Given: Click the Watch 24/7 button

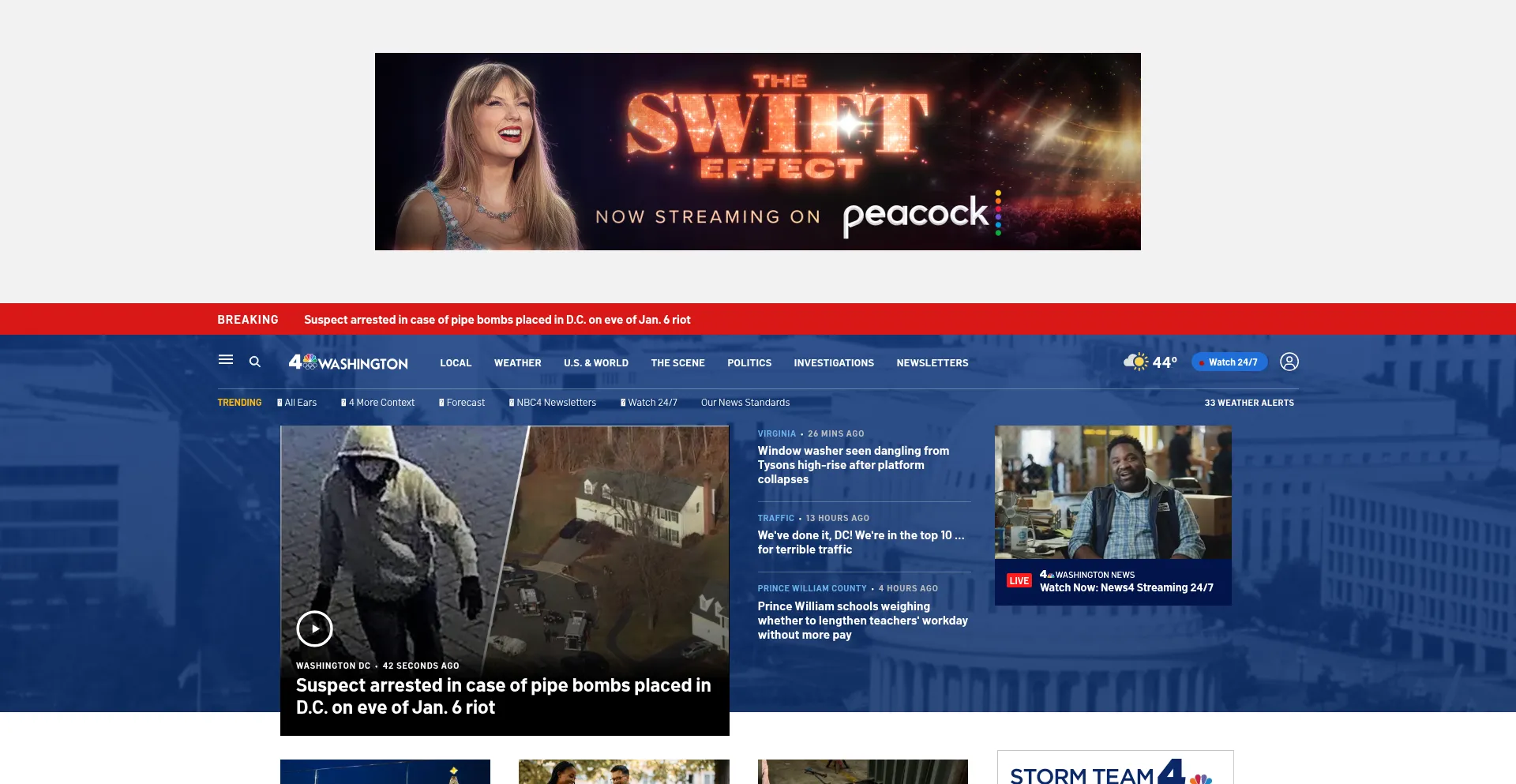Looking at the screenshot, I should click(1229, 362).
